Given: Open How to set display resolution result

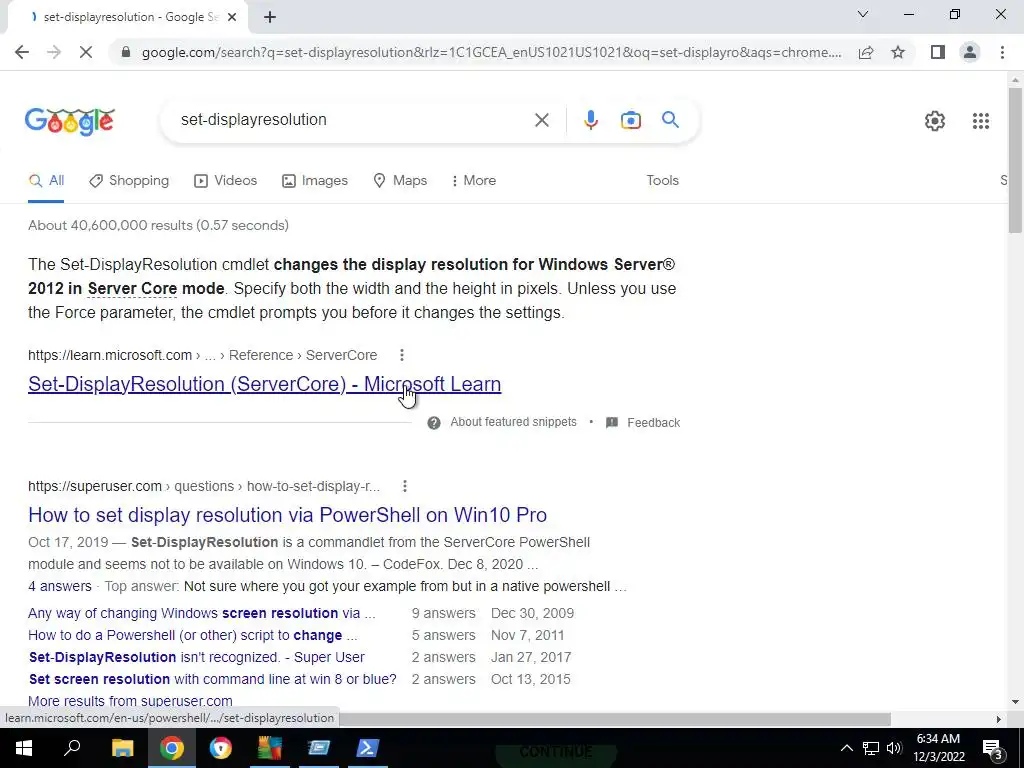Looking at the screenshot, I should point(287,515).
